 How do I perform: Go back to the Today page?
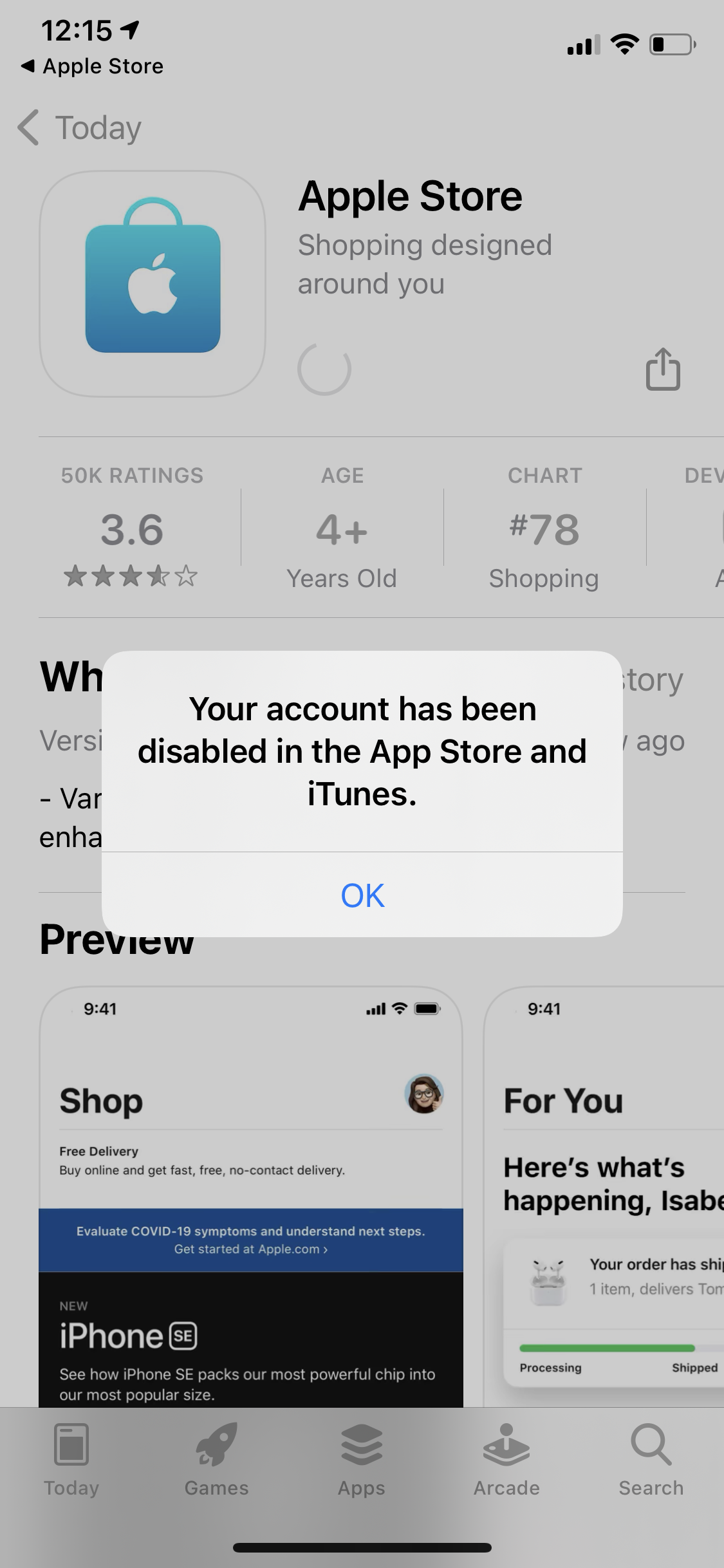tap(80, 127)
